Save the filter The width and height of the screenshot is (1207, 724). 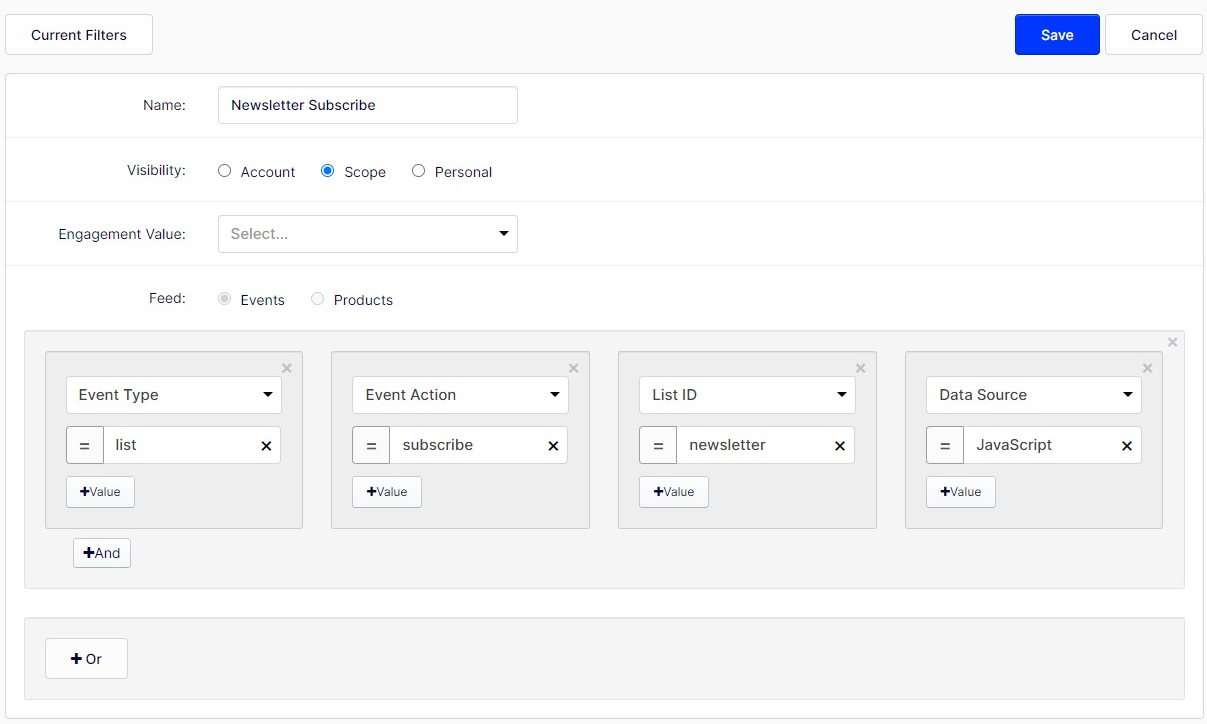[x=1057, y=35]
